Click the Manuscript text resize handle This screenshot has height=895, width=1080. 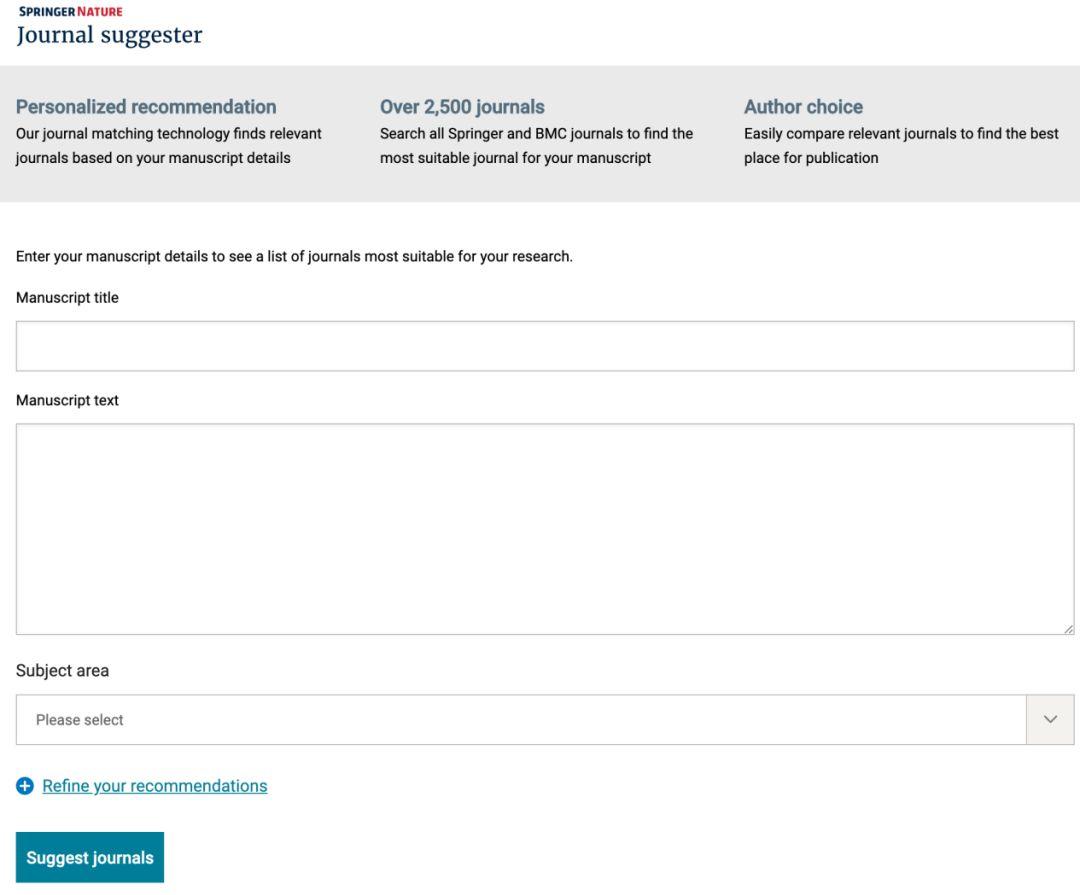(1069, 629)
